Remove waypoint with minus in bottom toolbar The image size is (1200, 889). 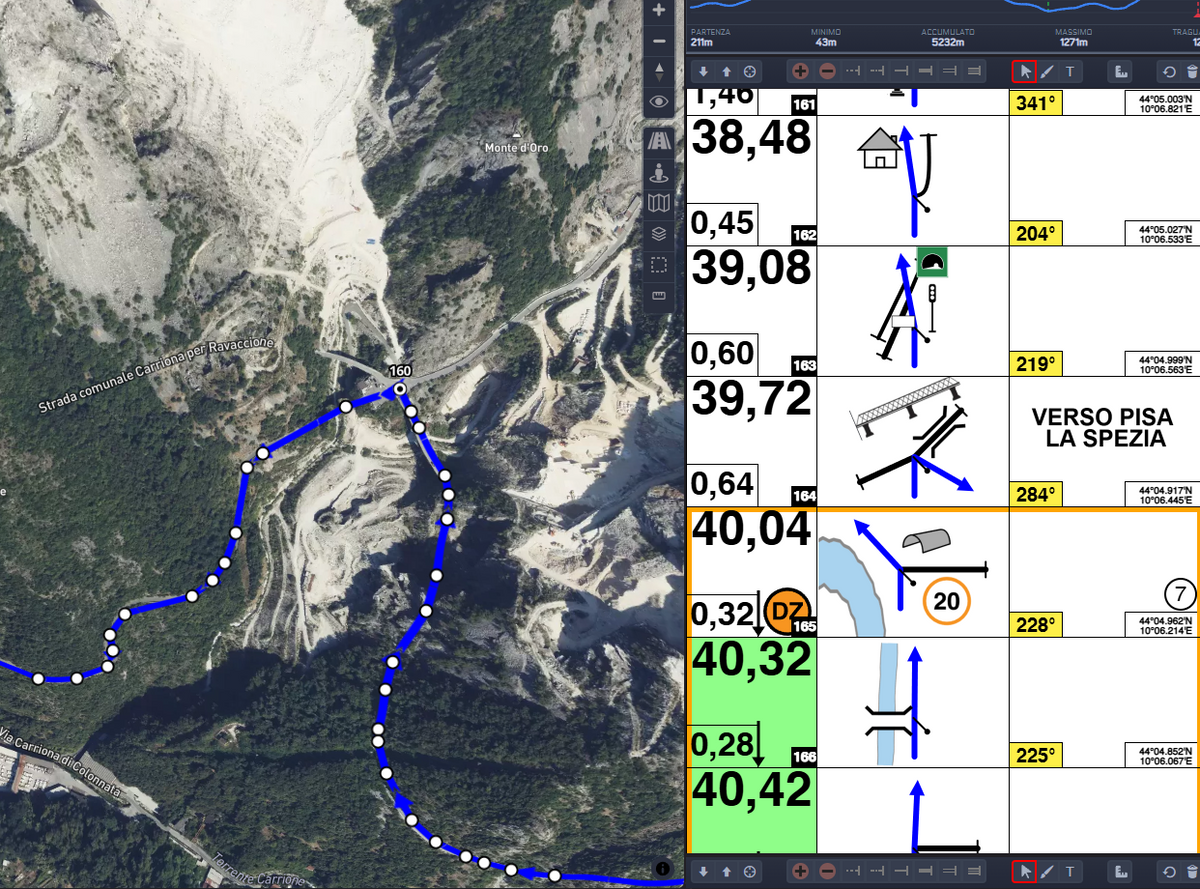[x=827, y=871]
